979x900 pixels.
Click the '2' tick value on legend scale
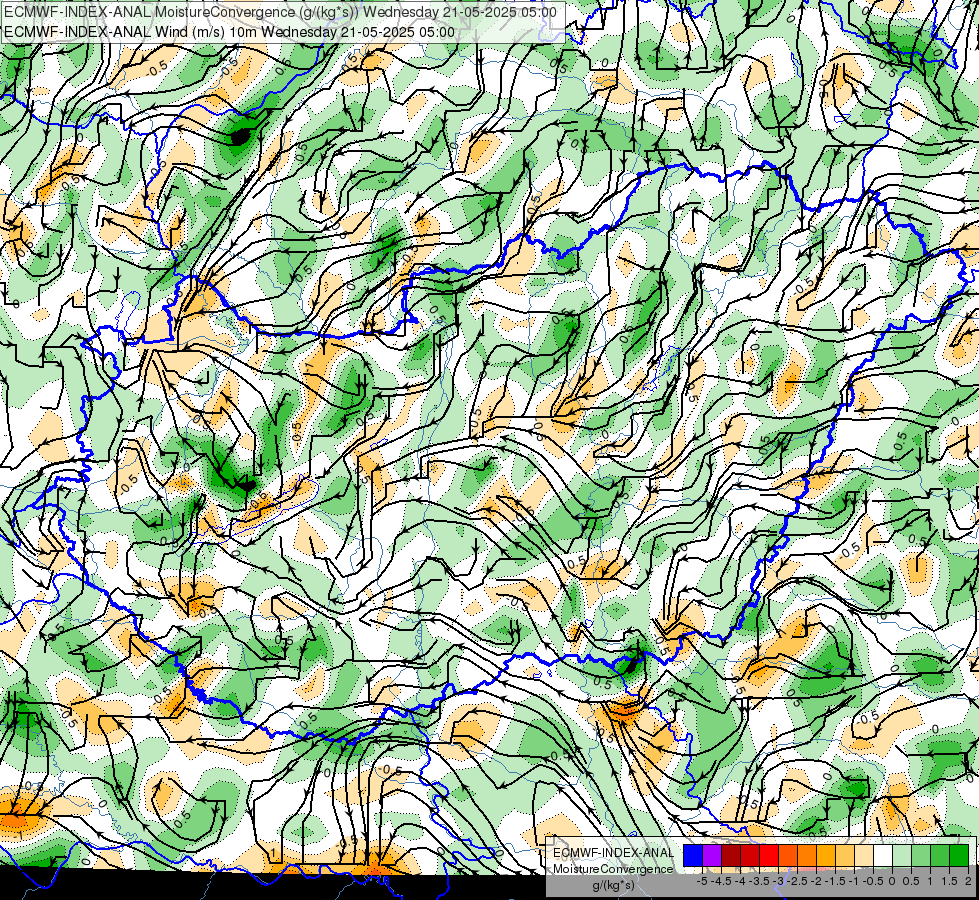[x=968, y=881]
